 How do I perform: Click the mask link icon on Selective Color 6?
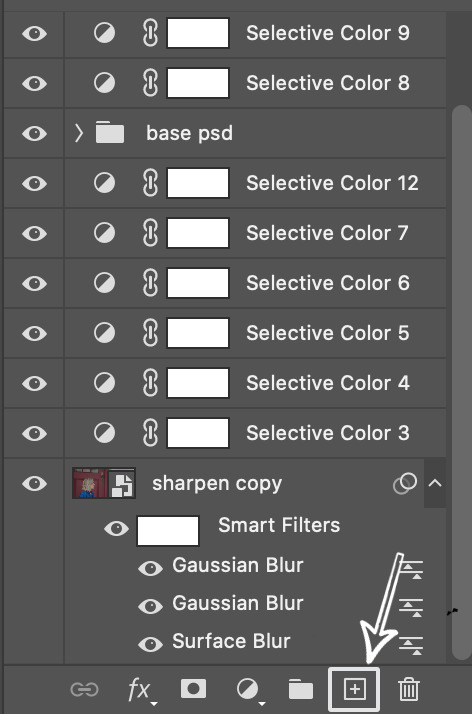(150, 283)
